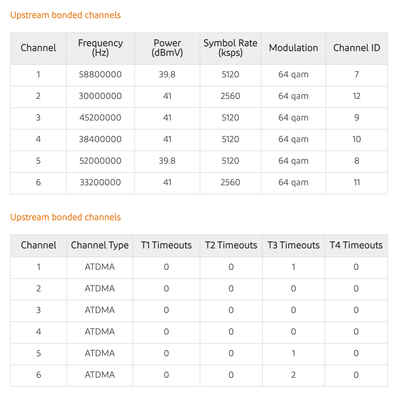
Task: Select frequency cell 58800000
Action: coord(100,74)
